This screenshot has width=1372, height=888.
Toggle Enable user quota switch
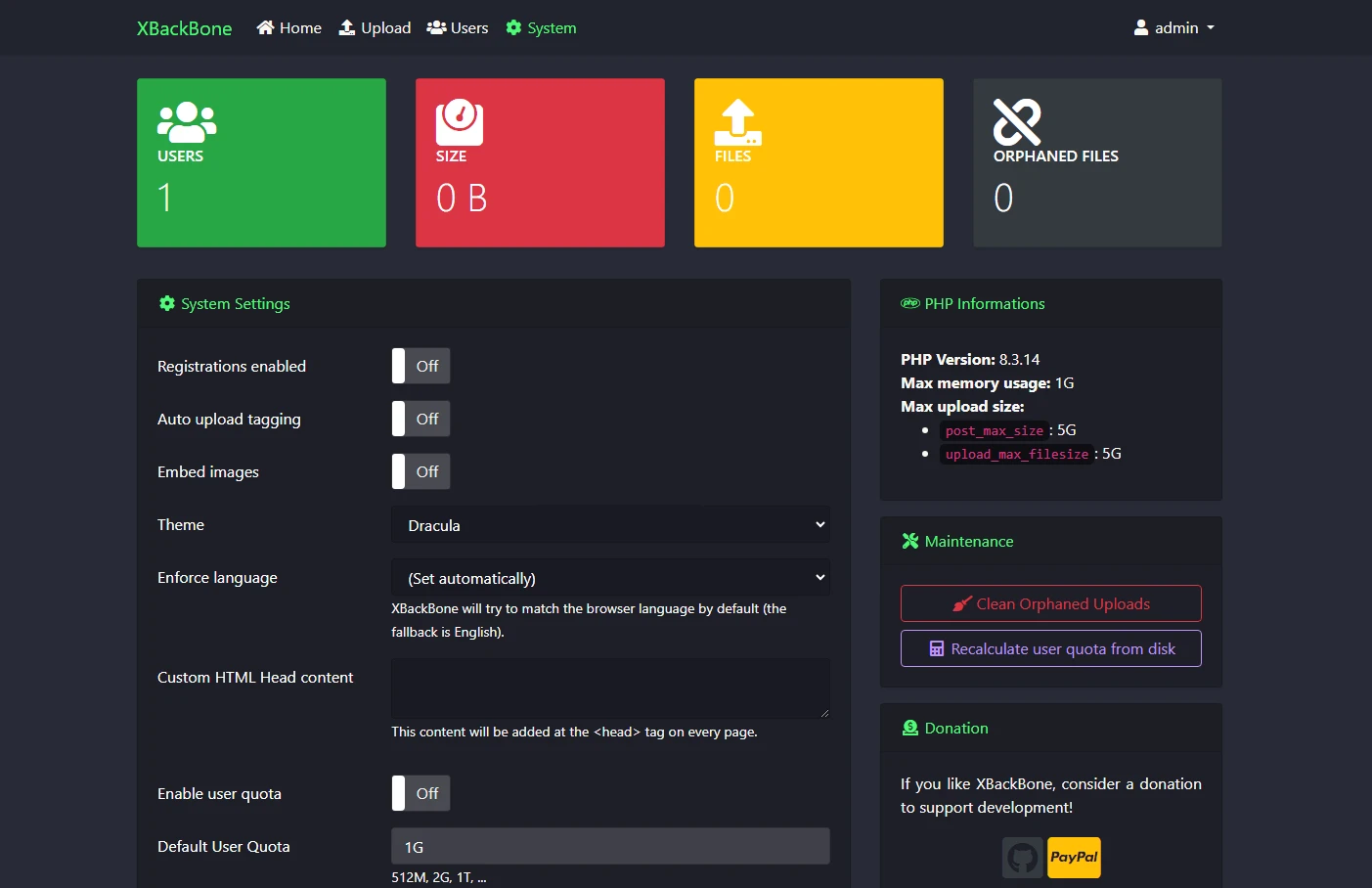pos(421,793)
